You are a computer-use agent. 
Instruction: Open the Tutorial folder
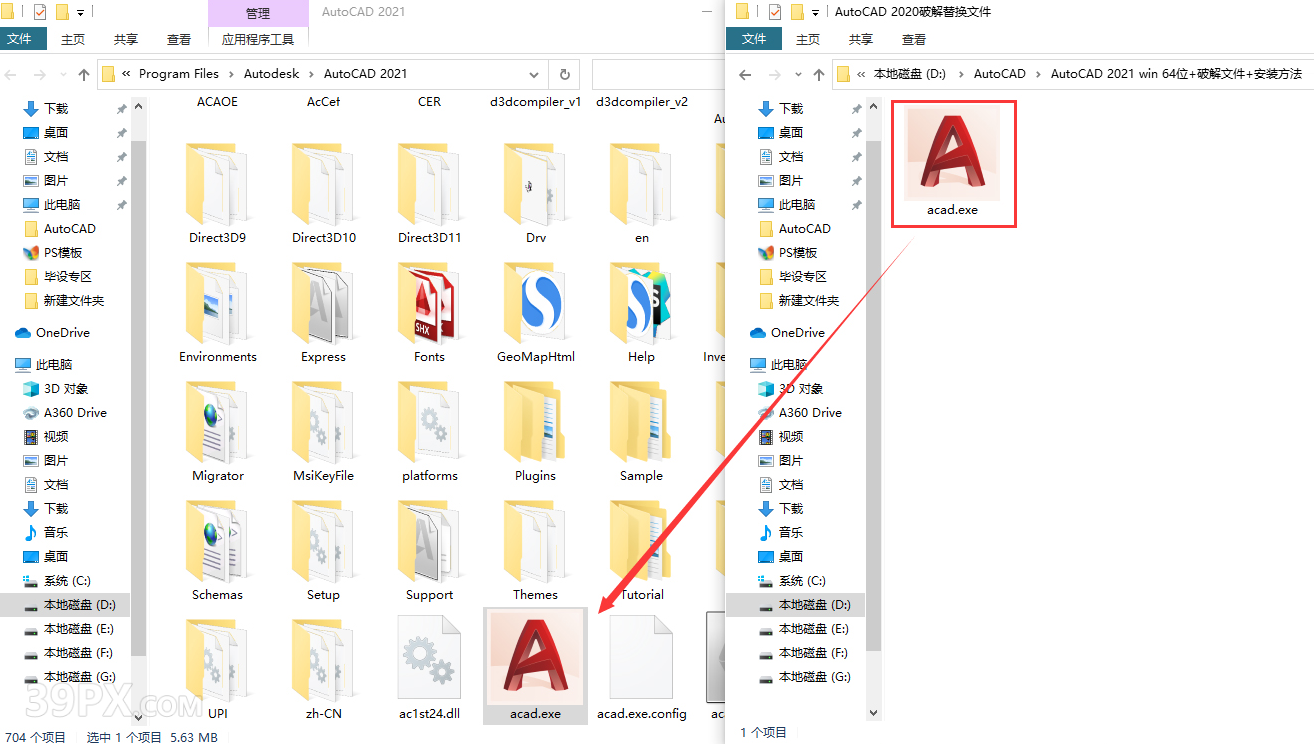[x=641, y=551]
